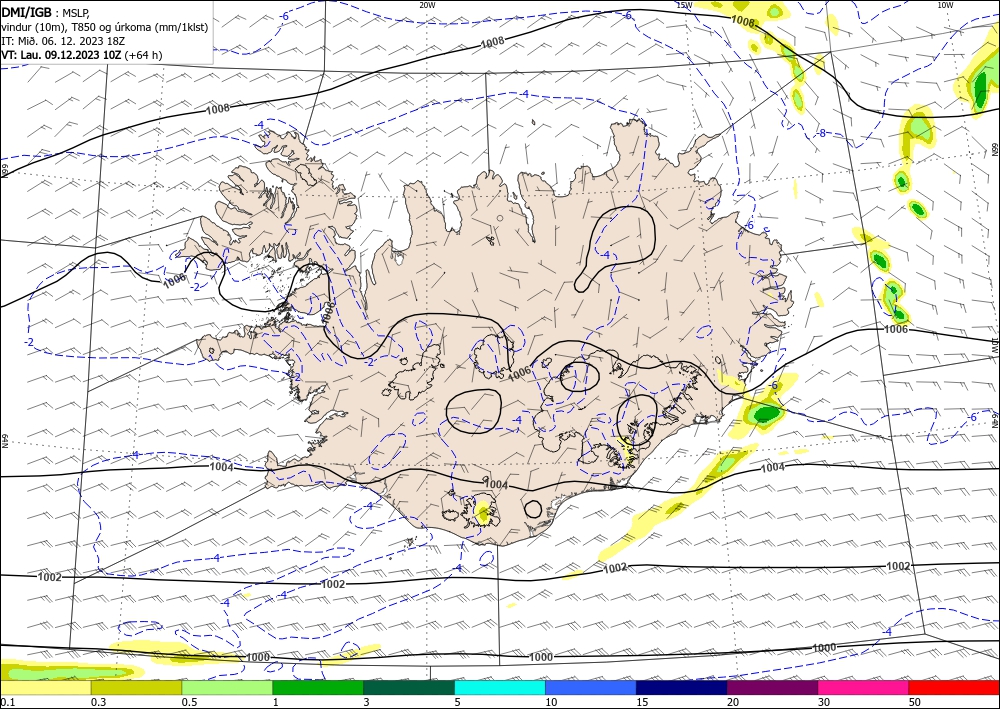
Task: Click the green precipitation cell beside the "-6" label
Action: click(766, 413)
